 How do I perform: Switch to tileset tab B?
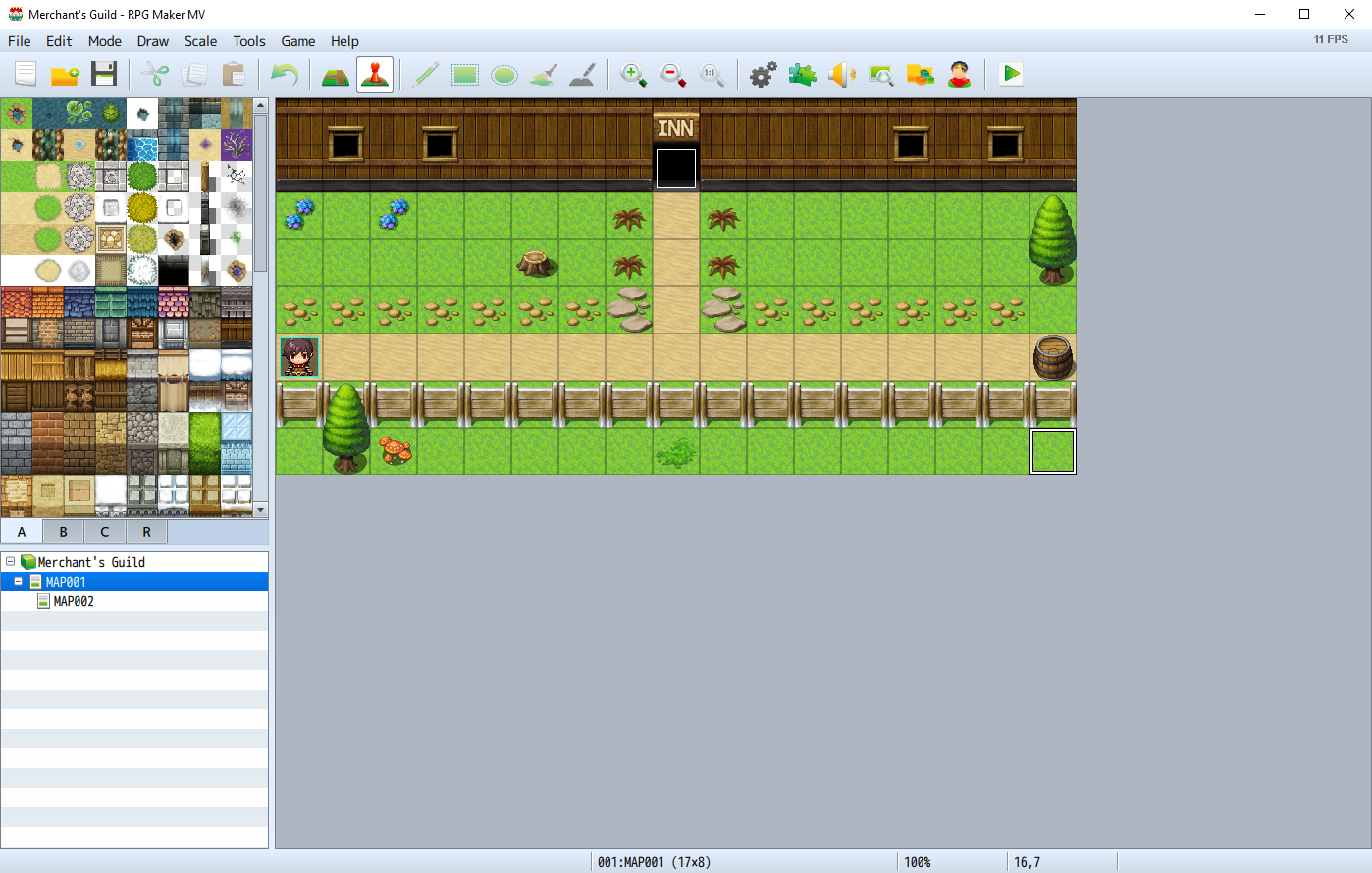pyautogui.click(x=64, y=532)
